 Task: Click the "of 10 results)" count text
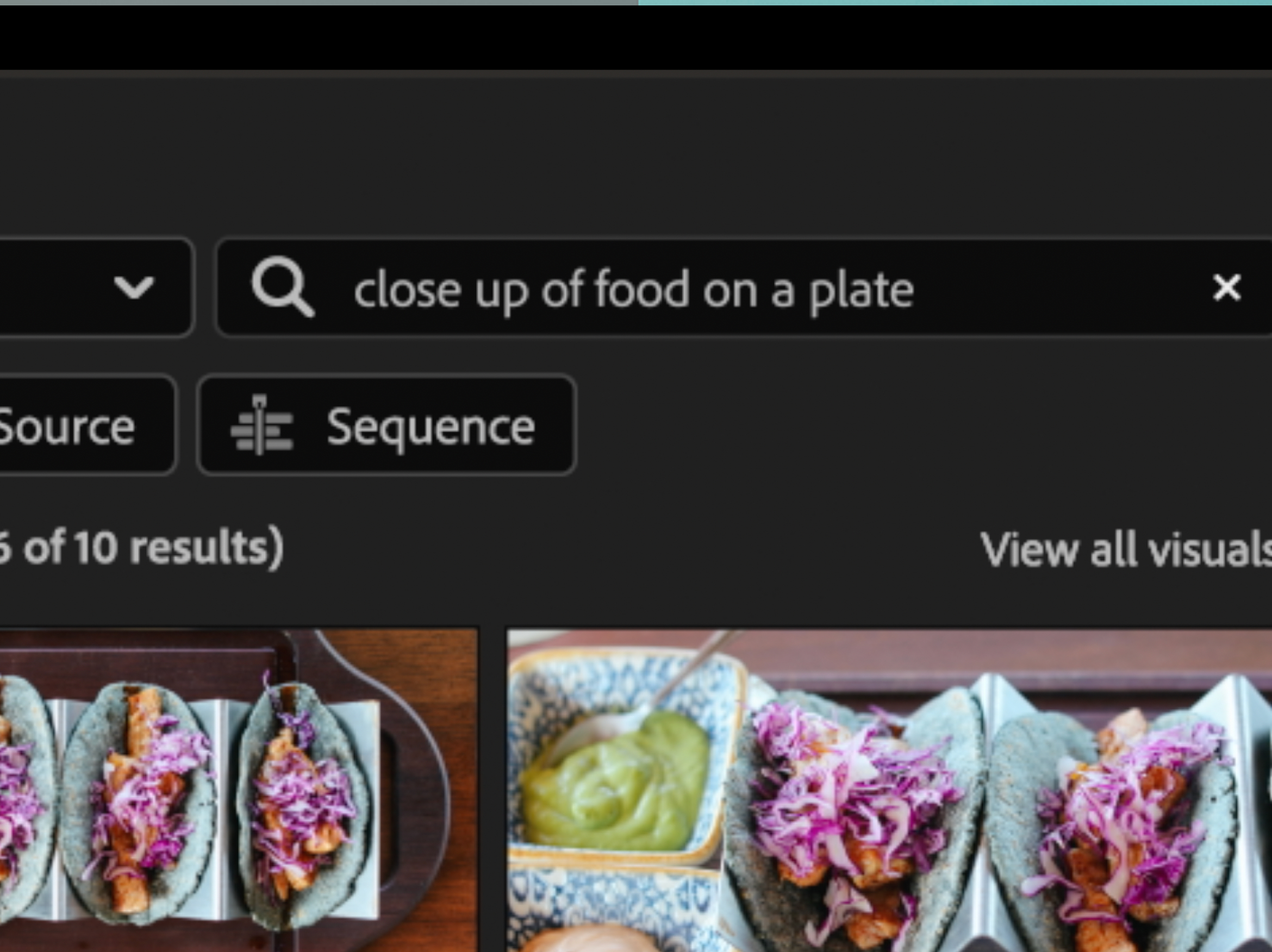[153, 548]
